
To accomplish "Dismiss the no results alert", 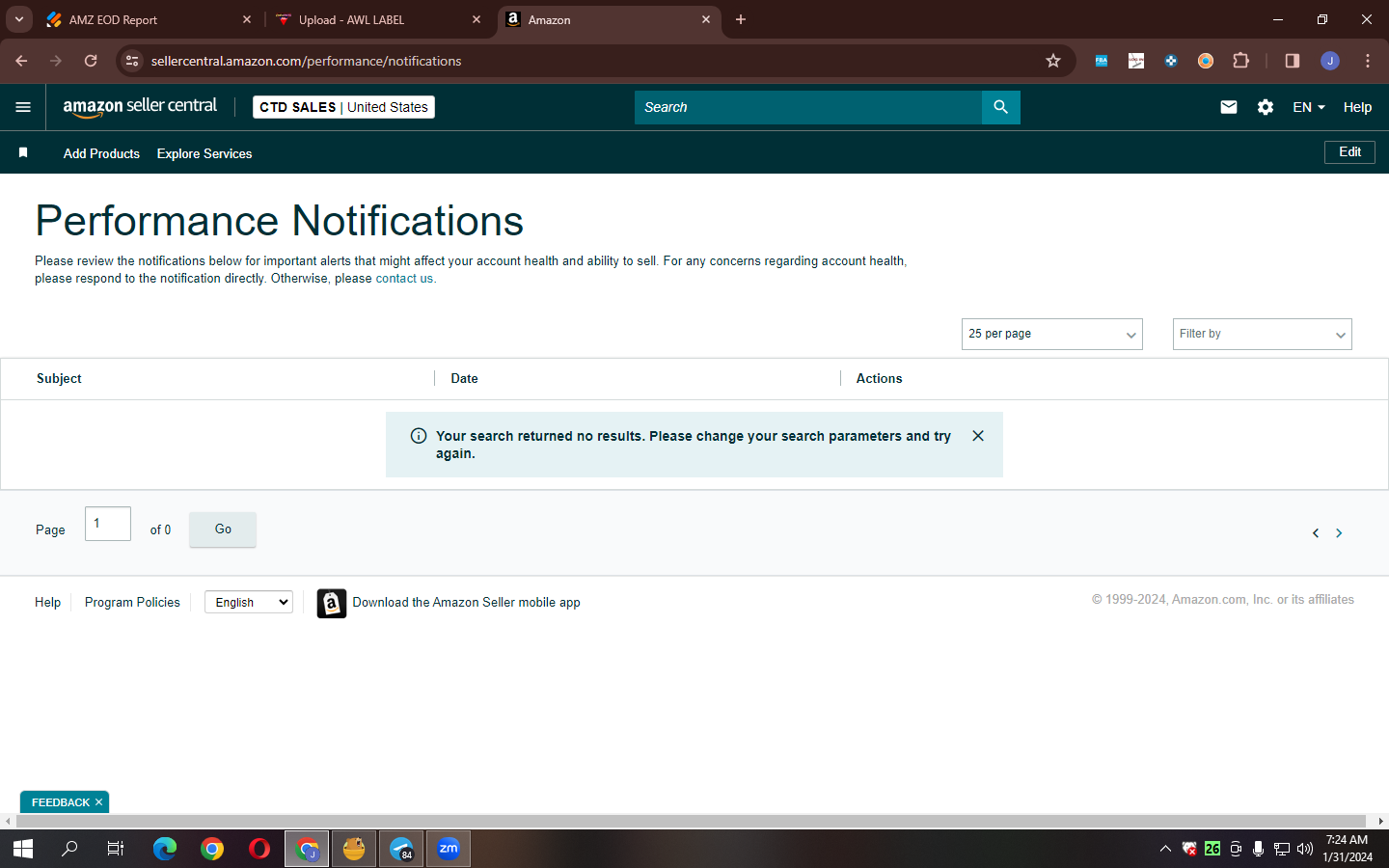I will click(x=978, y=436).
